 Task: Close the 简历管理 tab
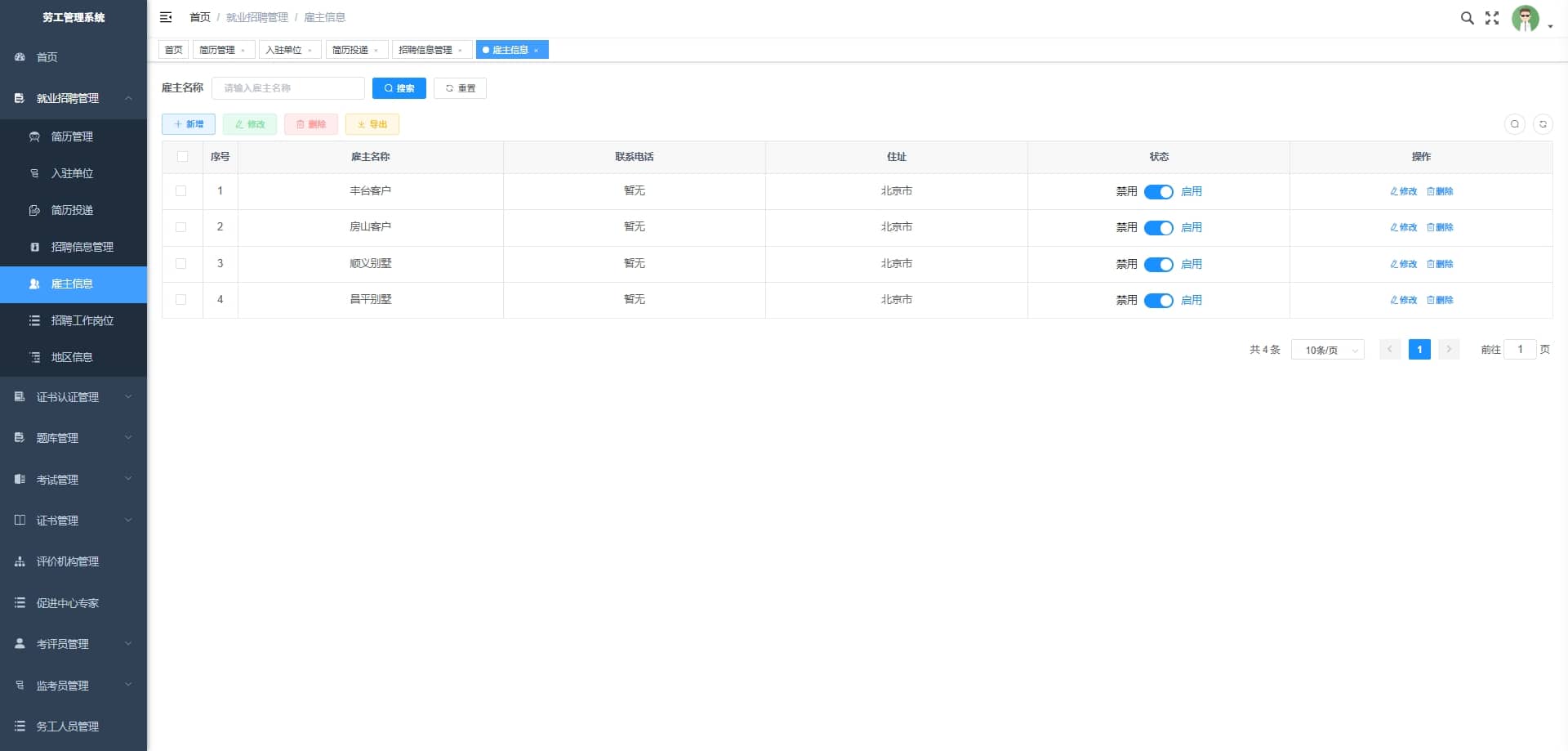point(243,51)
